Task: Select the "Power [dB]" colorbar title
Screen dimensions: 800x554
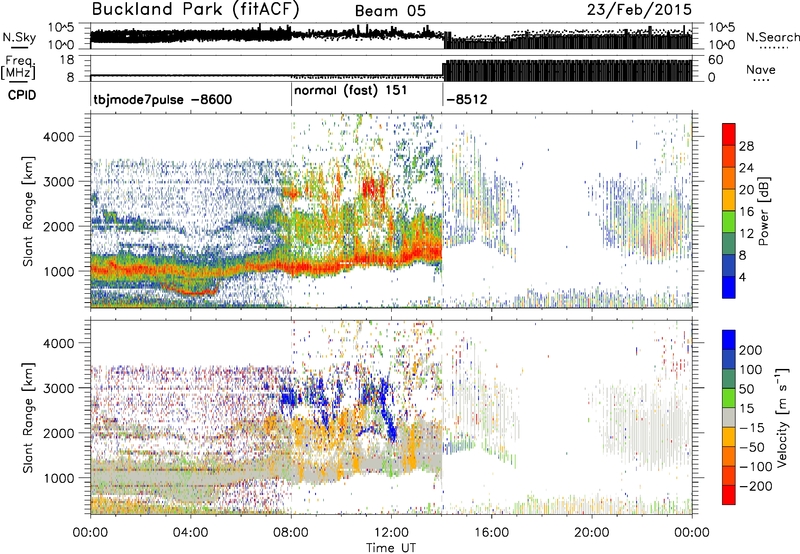Action: 764,211
